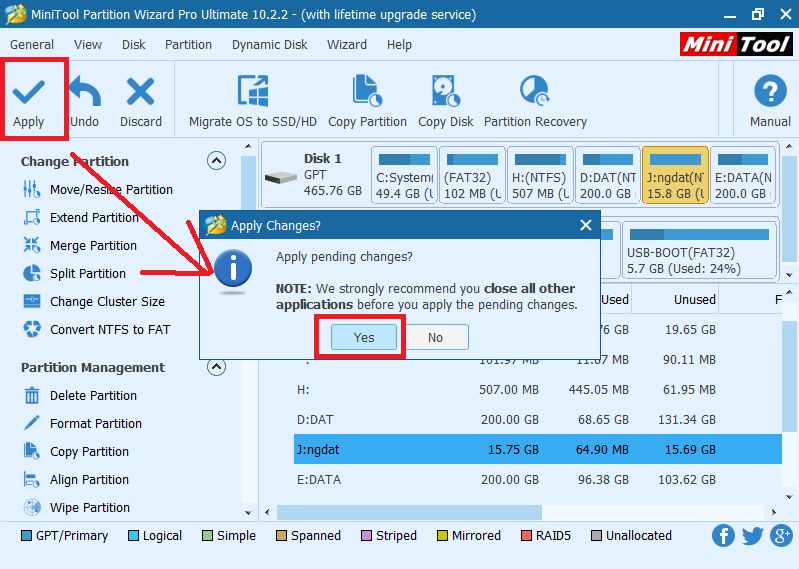The image size is (799, 569).
Task: Select the C:System partition block
Action: pyautogui.click(x=404, y=175)
